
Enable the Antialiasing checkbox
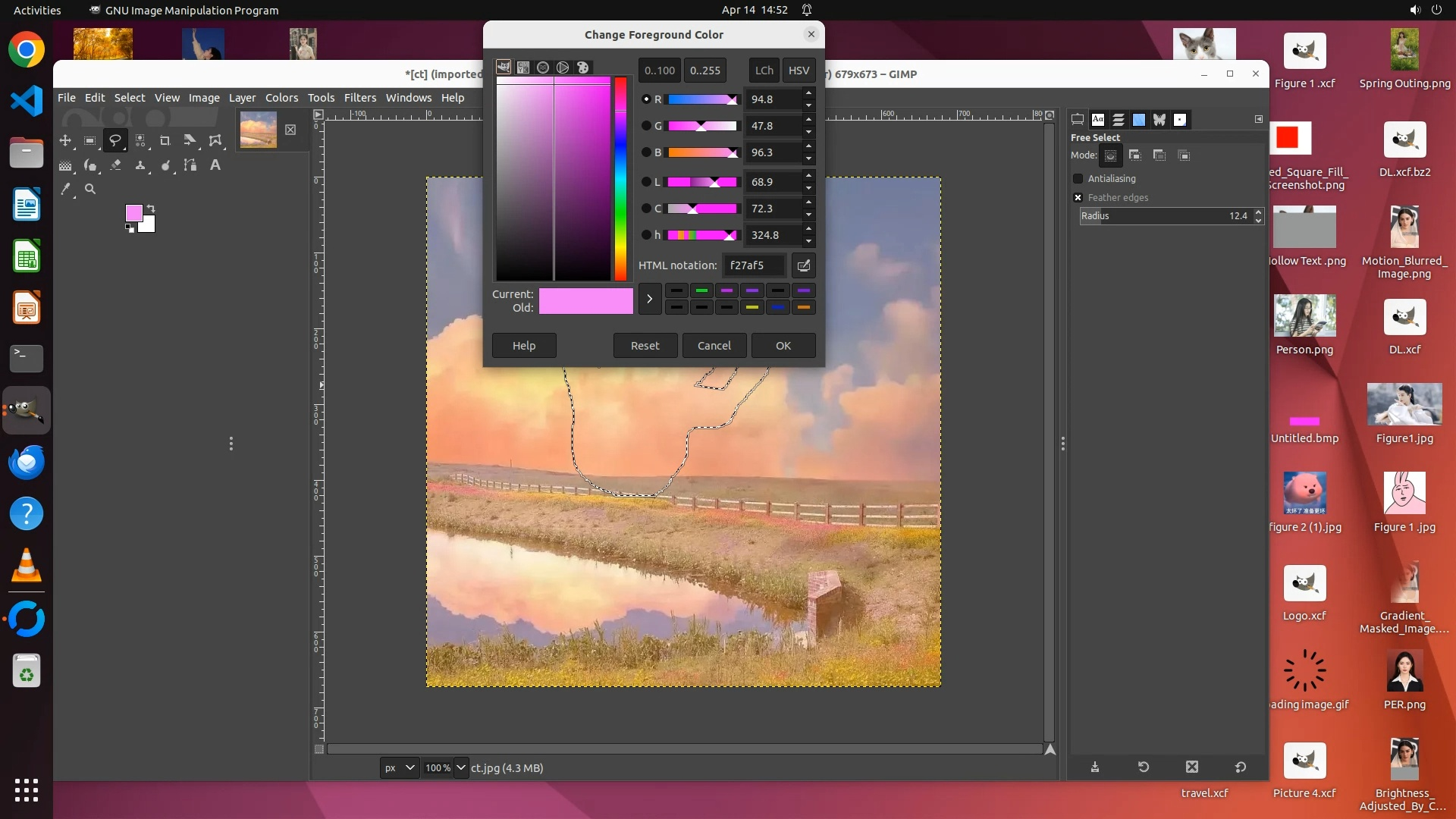point(1078,179)
